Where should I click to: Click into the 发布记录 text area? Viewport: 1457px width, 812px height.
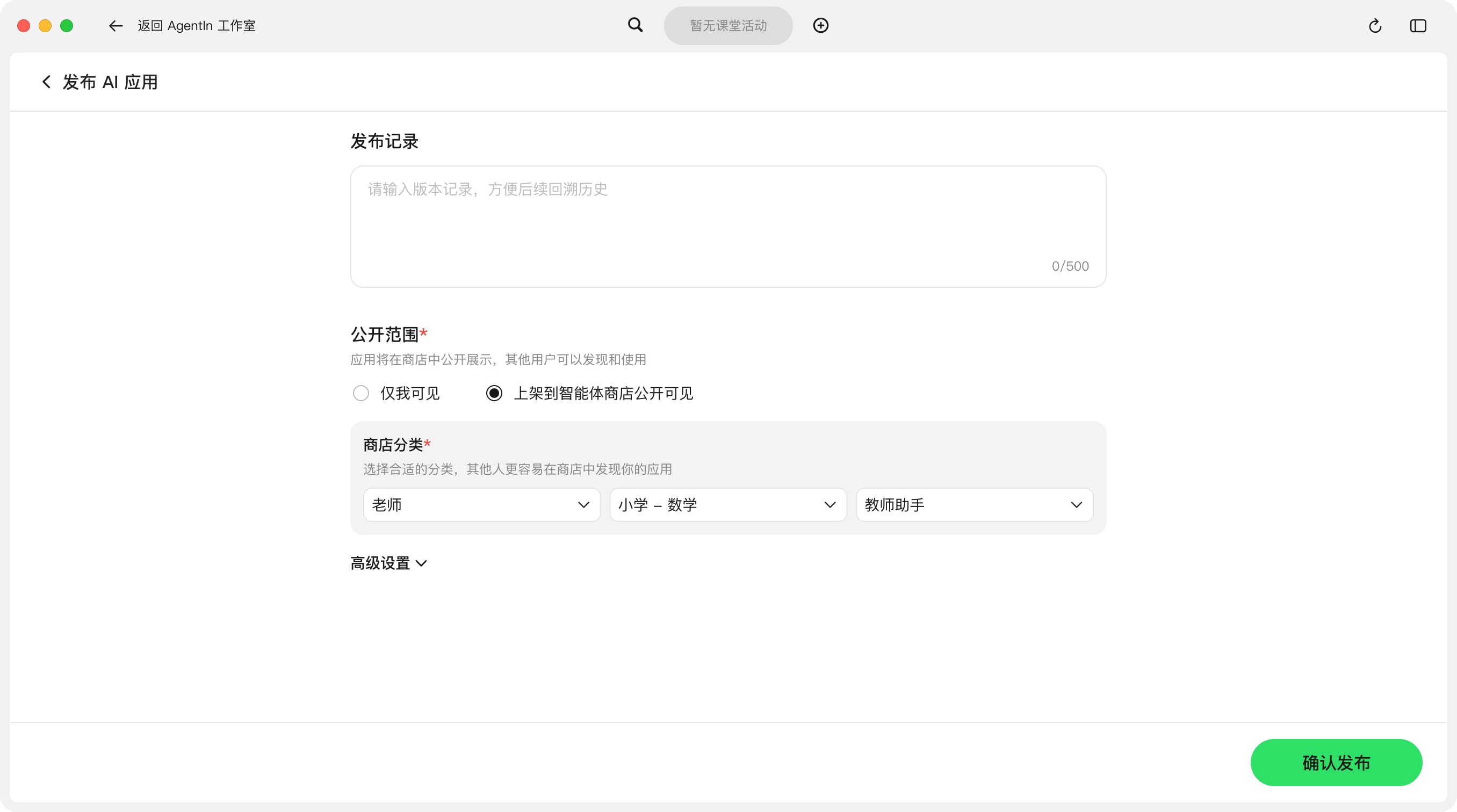pyautogui.click(x=727, y=226)
